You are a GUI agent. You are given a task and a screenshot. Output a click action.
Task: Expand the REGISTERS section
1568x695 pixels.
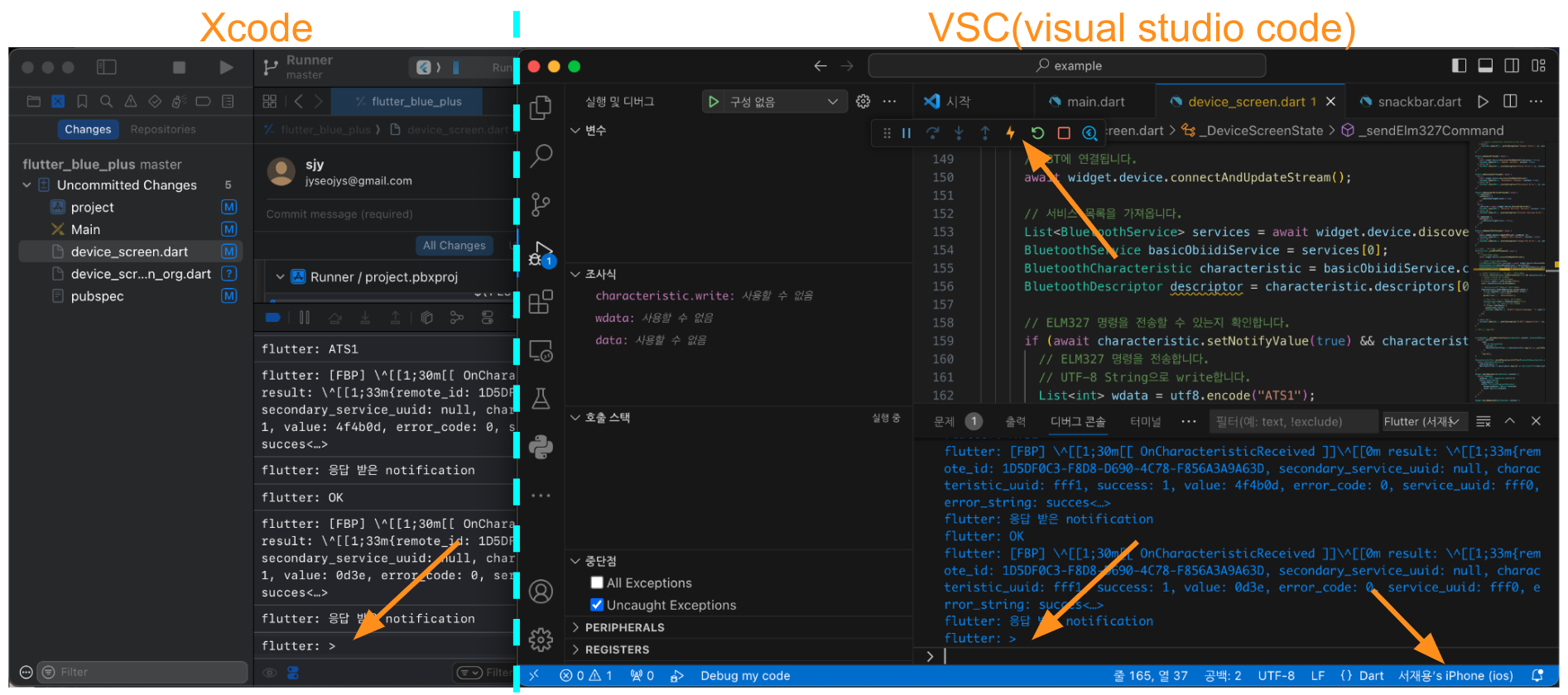pyautogui.click(x=575, y=649)
